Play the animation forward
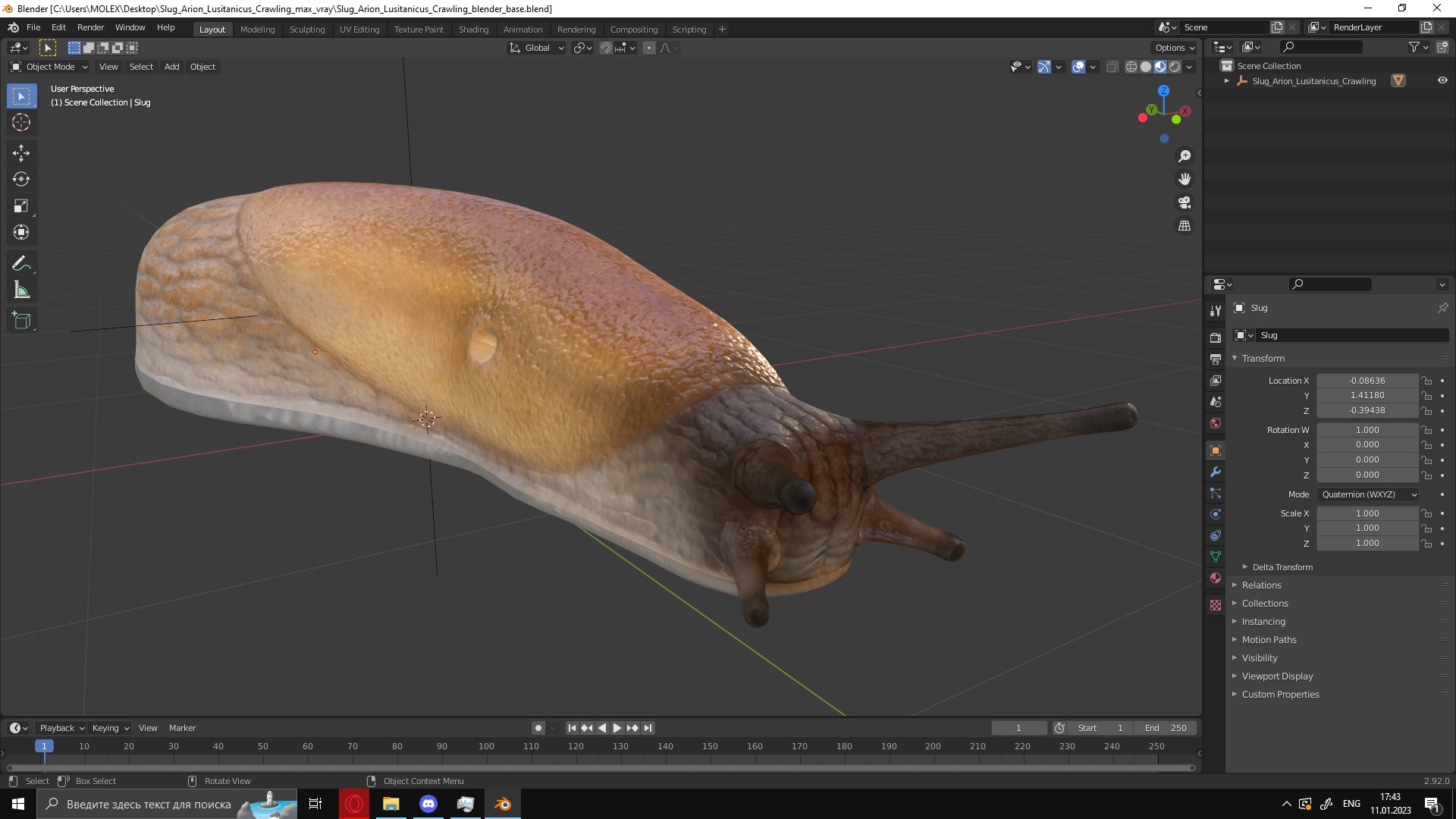This screenshot has height=819, width=1456. (x=617, y=728)
